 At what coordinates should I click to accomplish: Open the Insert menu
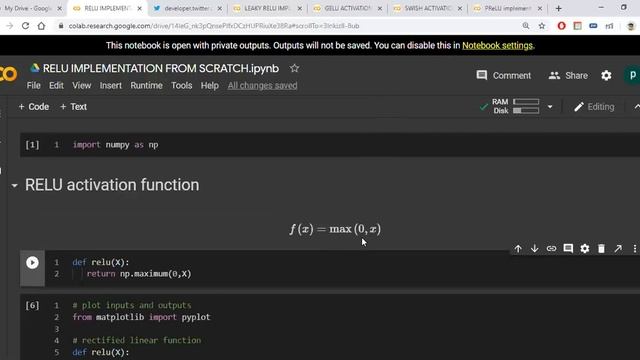[x=111, y=85]
